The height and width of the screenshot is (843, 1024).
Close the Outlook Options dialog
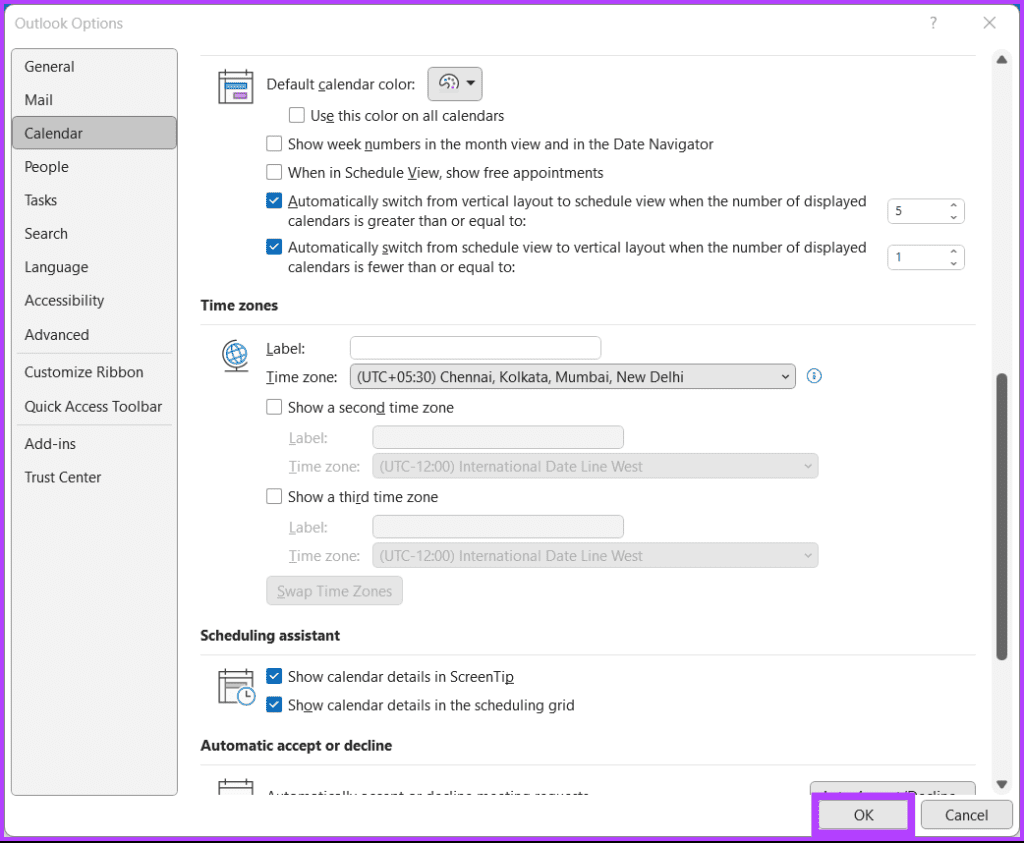pos(989,24)
